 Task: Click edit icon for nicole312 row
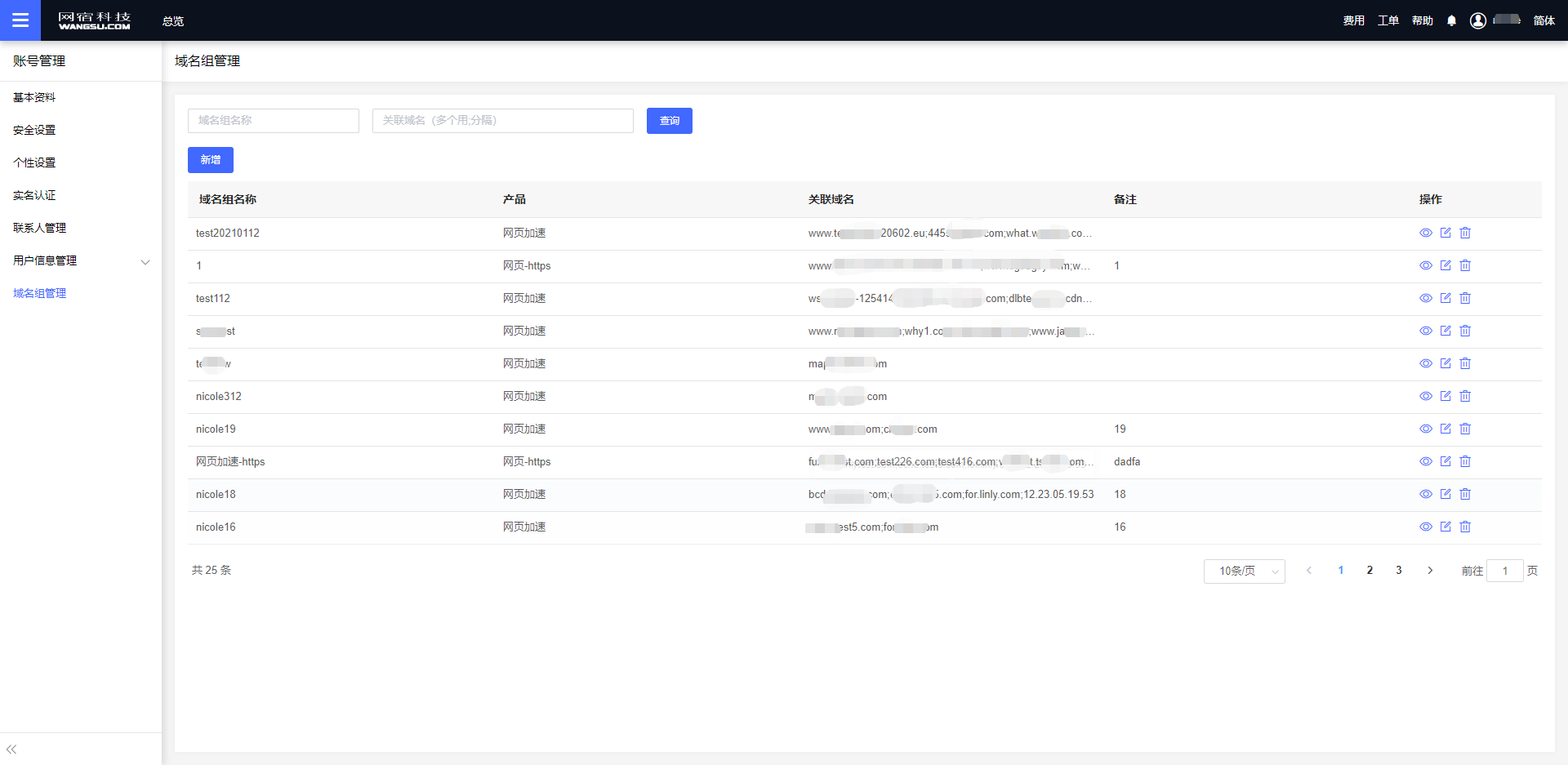click(x=1445, y=396)
